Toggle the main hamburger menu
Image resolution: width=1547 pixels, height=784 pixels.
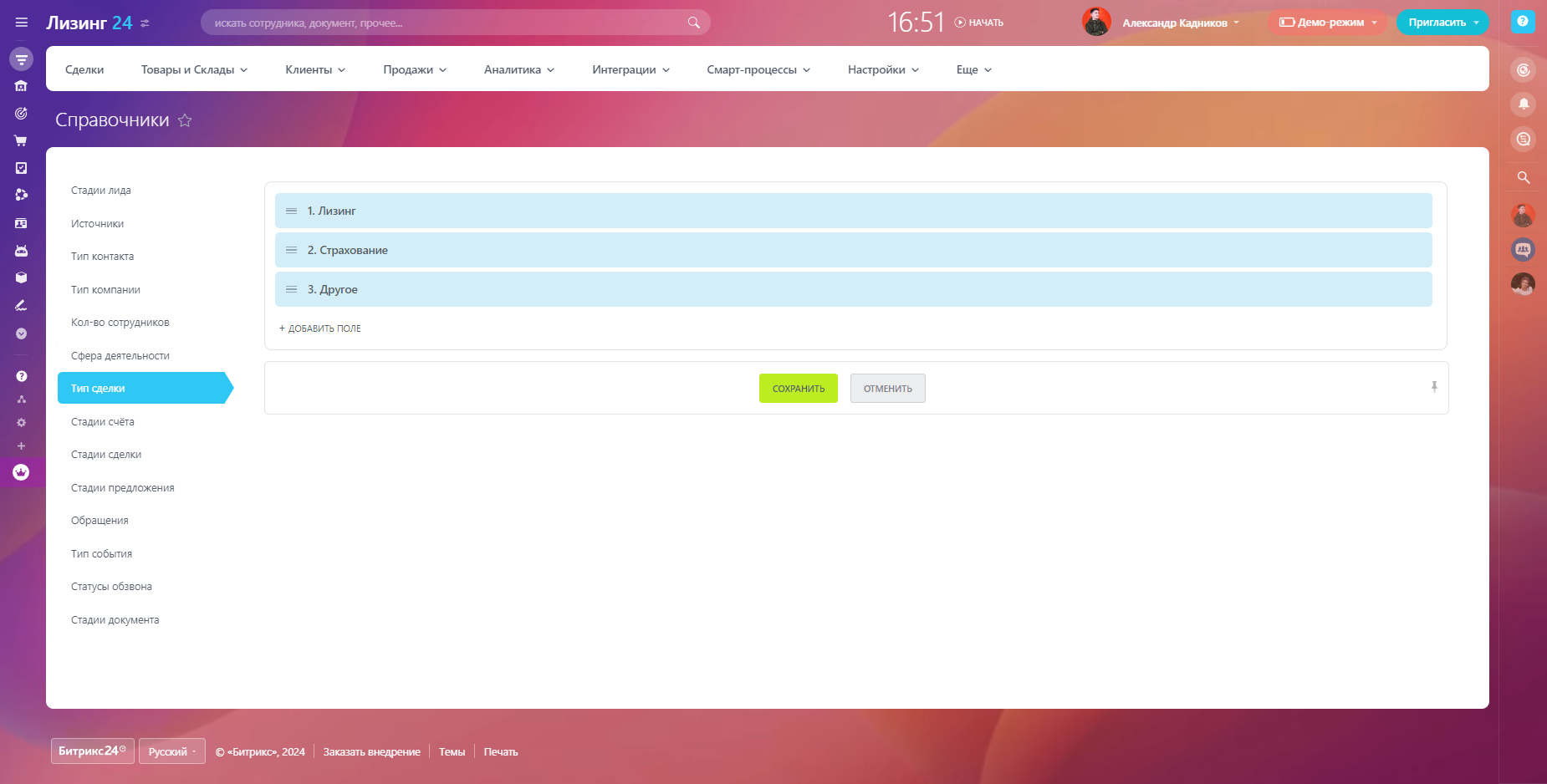coord(22,23)
